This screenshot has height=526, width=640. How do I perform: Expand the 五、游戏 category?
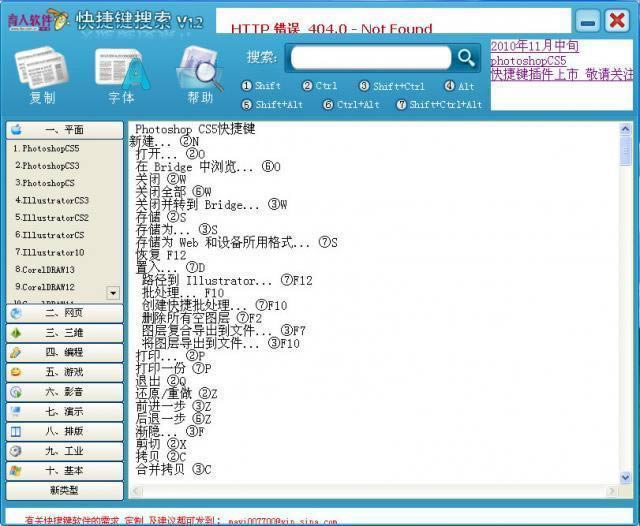pyautogui.click(x=64, y=372)
